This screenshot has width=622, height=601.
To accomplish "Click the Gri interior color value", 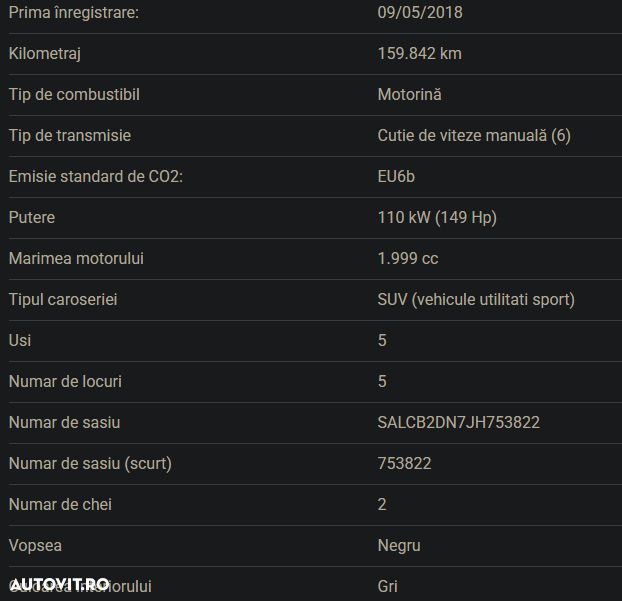I will point(388,586).
